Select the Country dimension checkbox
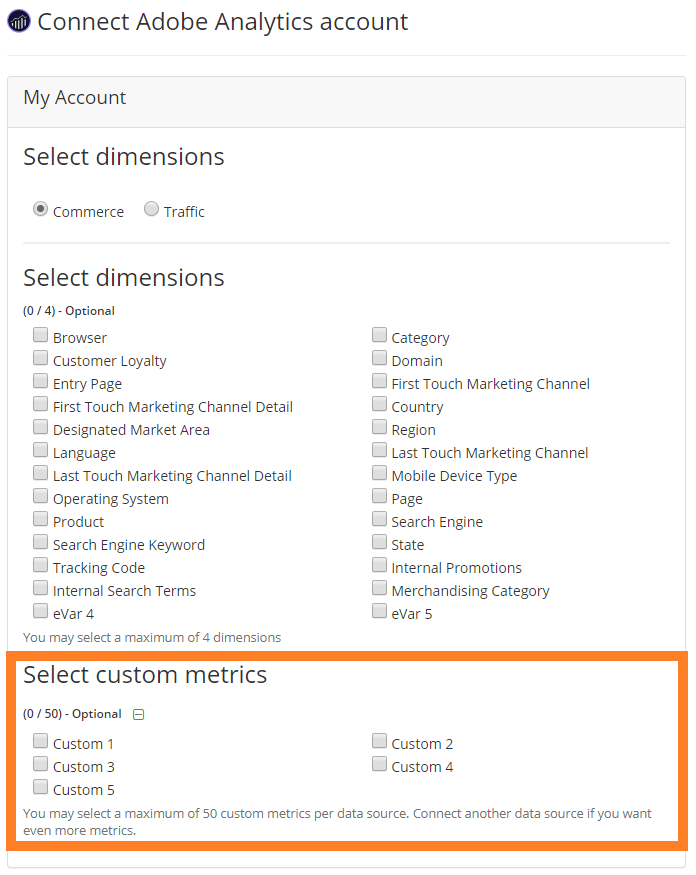Screen dimensions: 696x875 [379, 405]
